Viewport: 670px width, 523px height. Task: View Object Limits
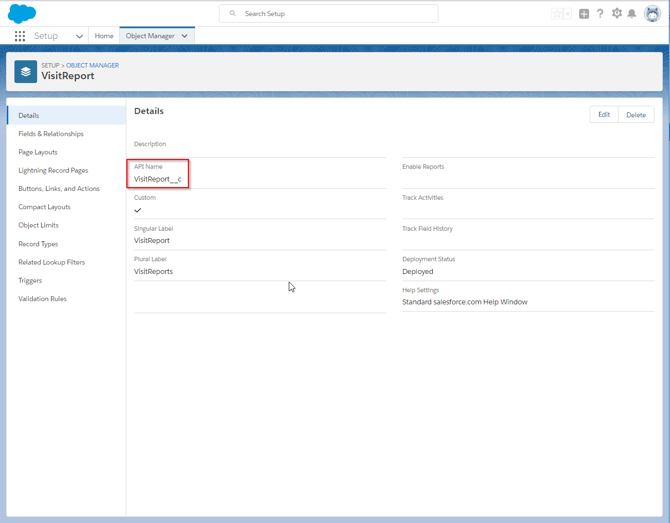click(38, 225)
